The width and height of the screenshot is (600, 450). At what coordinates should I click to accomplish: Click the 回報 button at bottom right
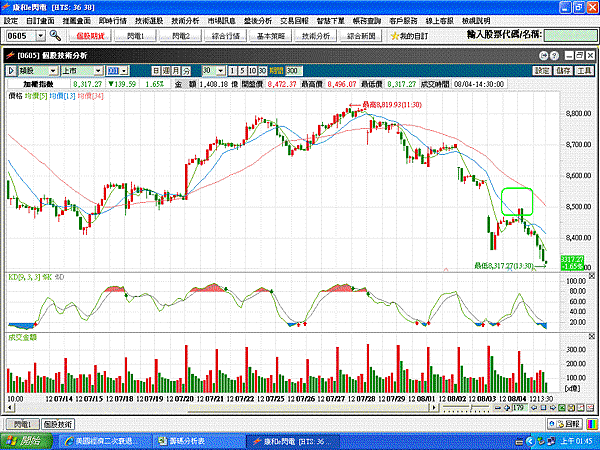[565, 424]
